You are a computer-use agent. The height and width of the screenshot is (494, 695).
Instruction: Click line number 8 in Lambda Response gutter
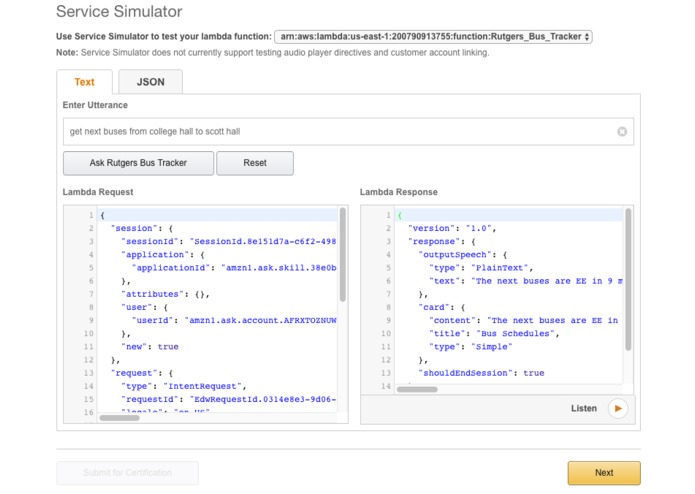tap(386, 308)
